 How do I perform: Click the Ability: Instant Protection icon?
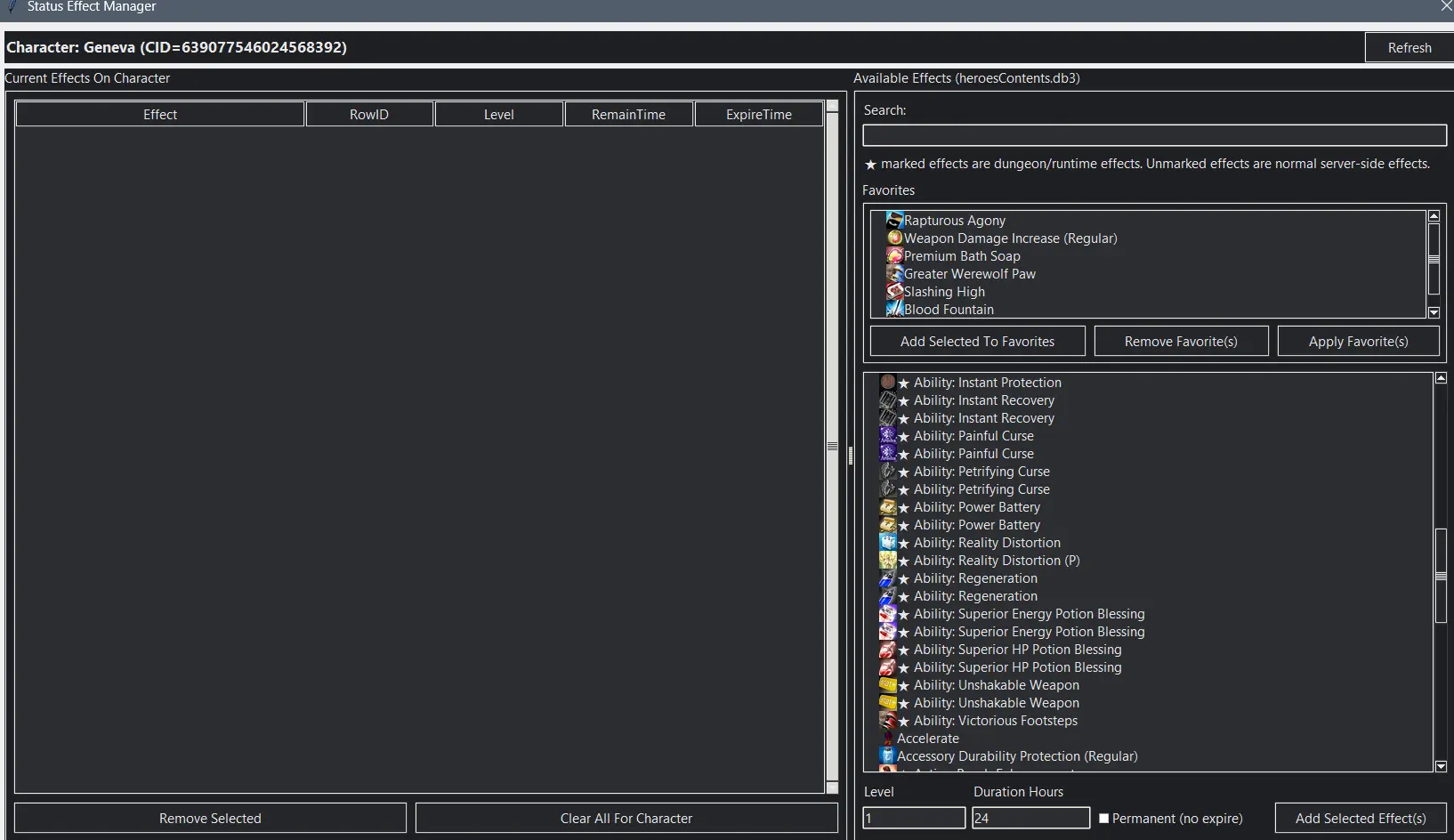pyautogui.click(x=887, y=382)
